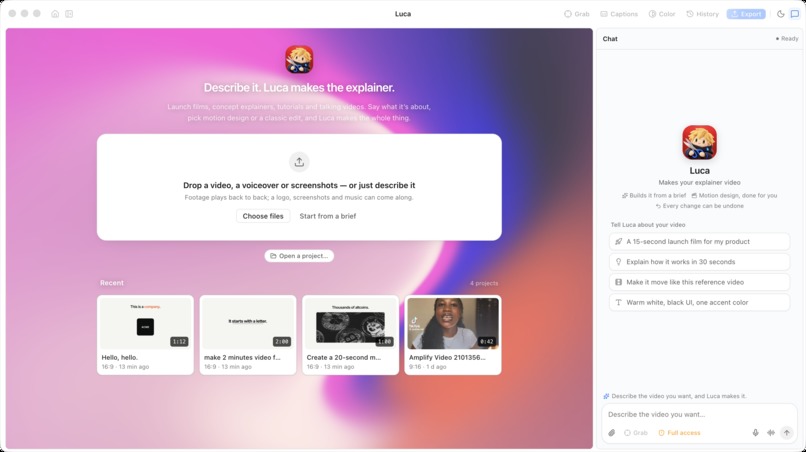The height and width of the screenshot is (452, 806).
Task: Click the send arrow button in composer
Action: (786, 433)
